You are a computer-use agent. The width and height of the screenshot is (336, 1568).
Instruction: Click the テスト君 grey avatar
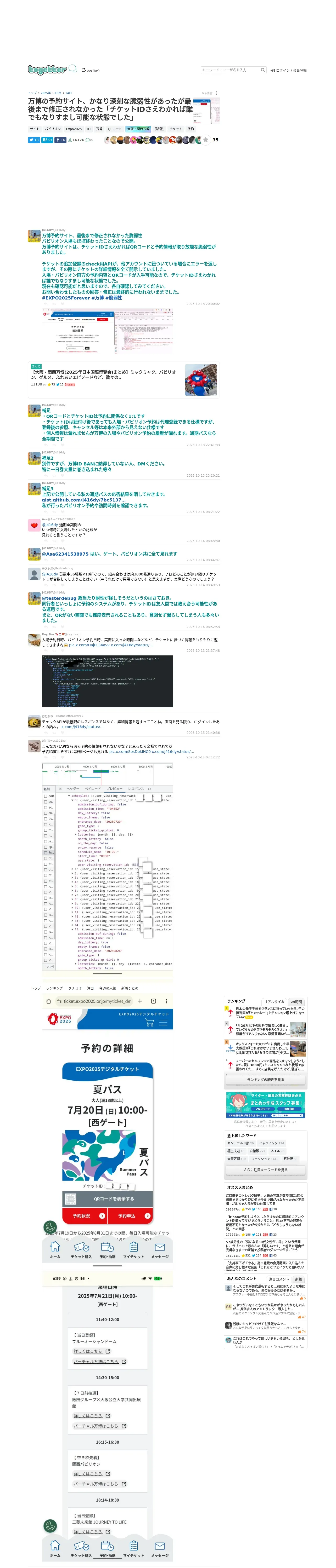34,573
